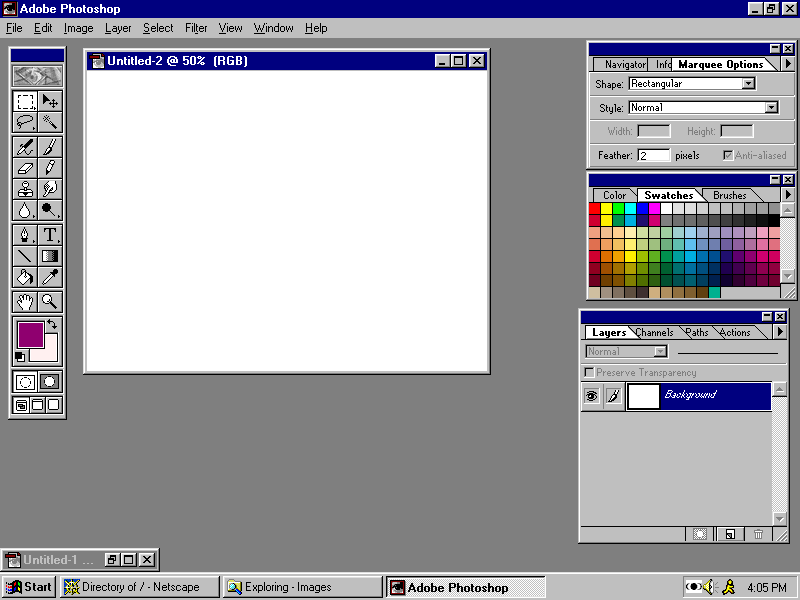The width and height of the screenshot is (800, 600).
Task: Click the purple foreground color box
Action: tap(31, 334)
